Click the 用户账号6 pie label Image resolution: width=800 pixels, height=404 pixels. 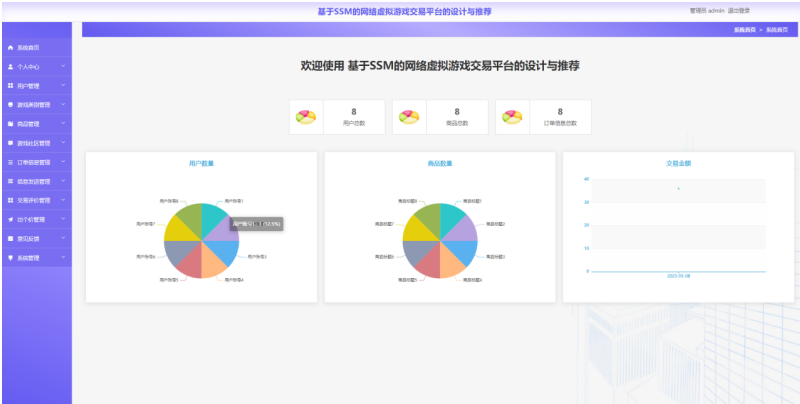[146, 257]
